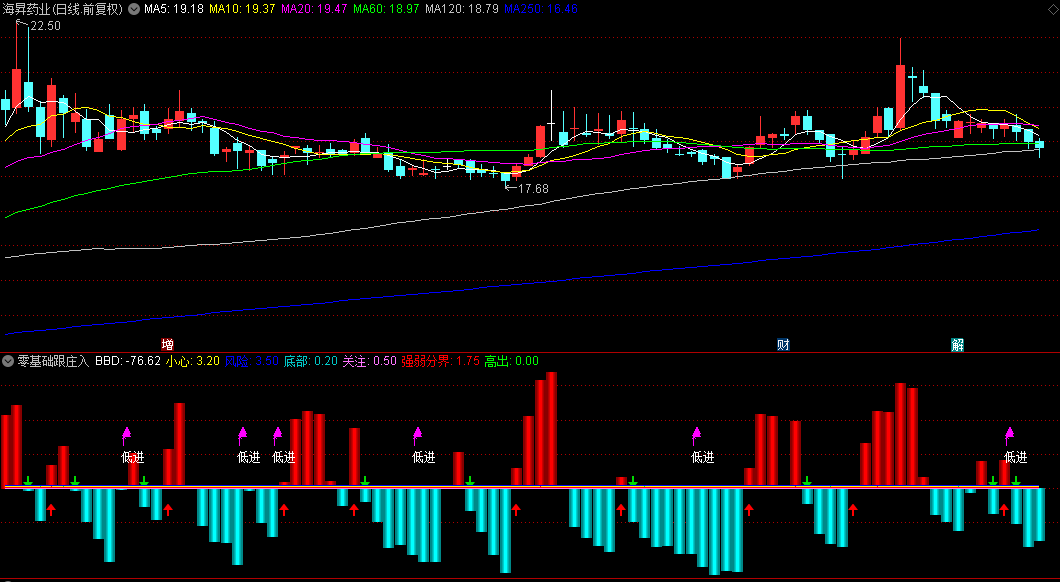The width and height of the screenshot is (1060, 582).
Task: Click the MA10: 19.37 label
Action: coord(242,9)
